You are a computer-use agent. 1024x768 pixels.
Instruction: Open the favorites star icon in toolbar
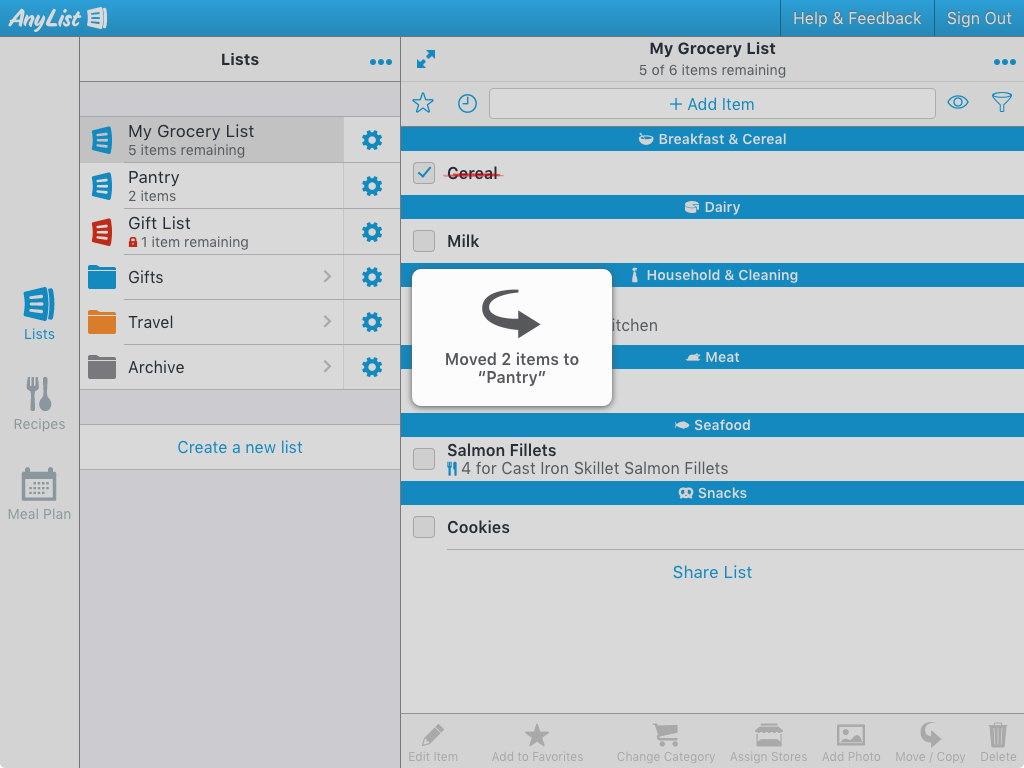coord(423,103)
